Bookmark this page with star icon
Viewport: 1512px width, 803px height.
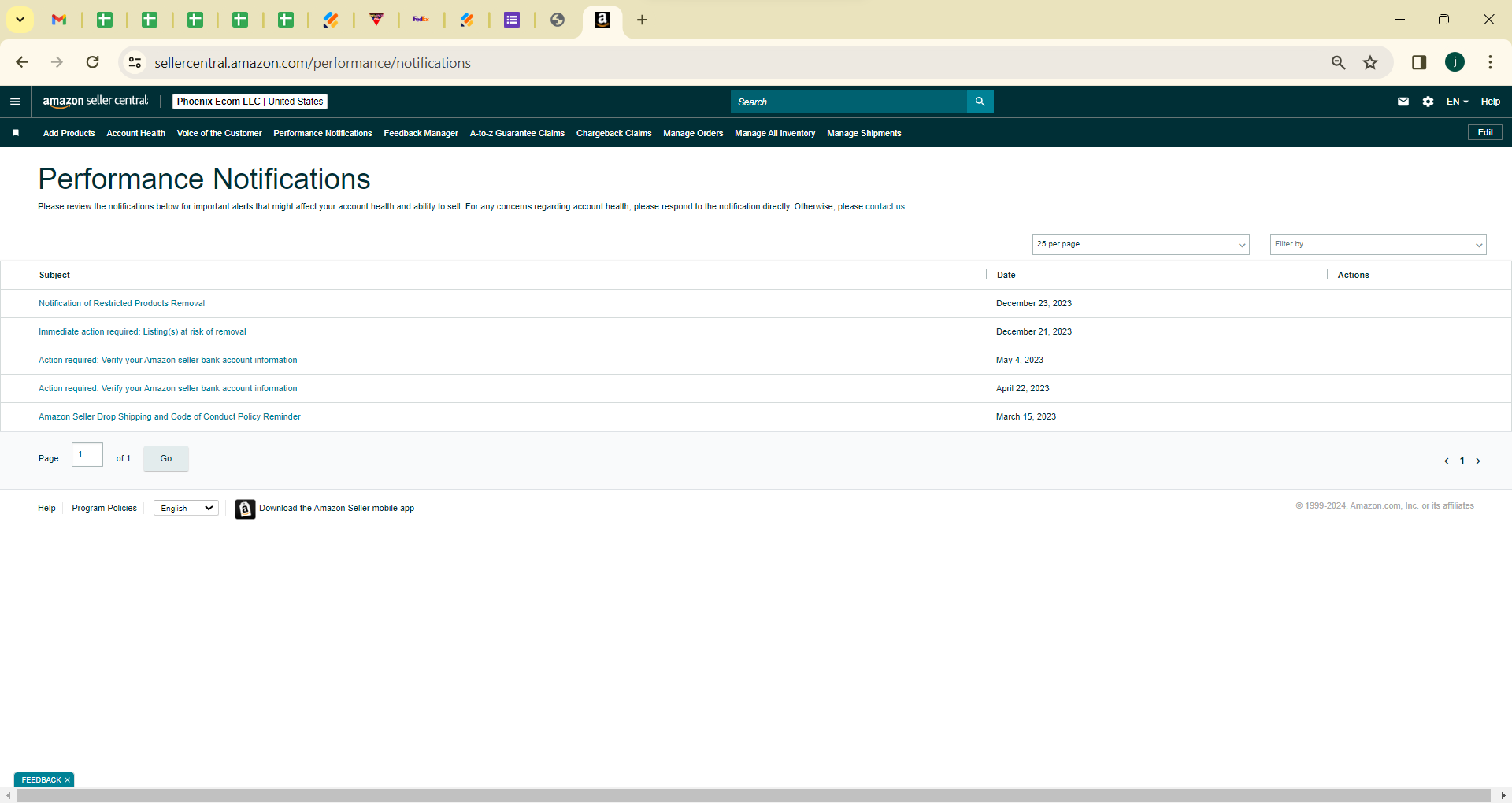pyautogui.click(x=1370, y=63)
